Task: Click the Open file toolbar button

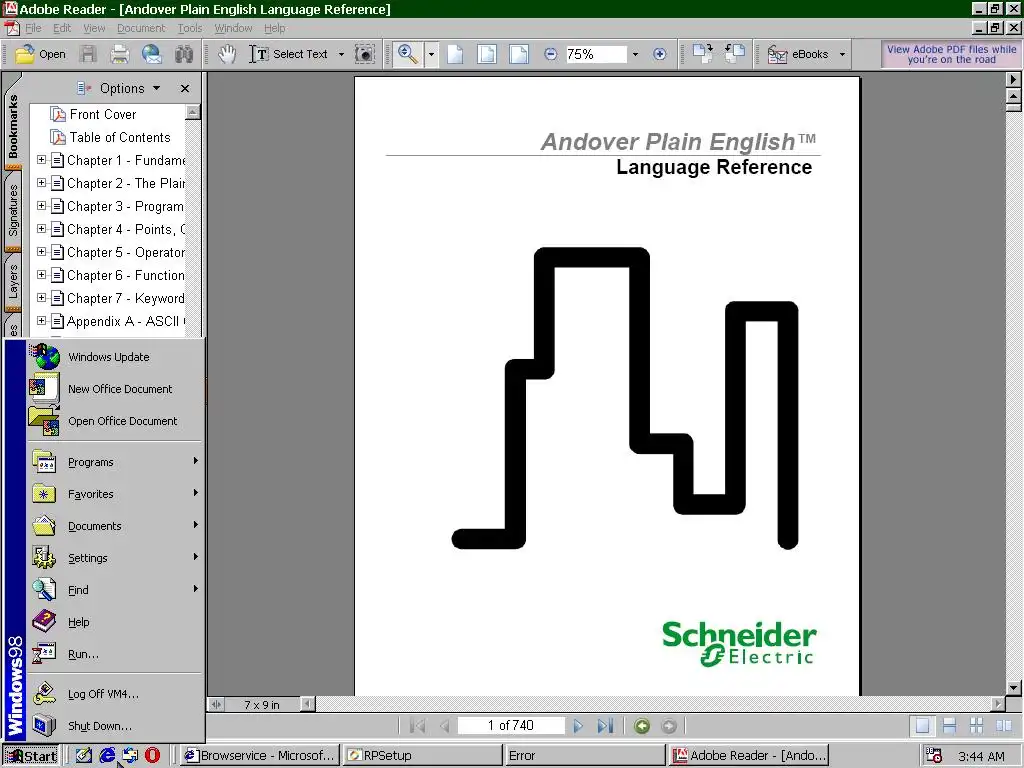Action: [x=40, y=54]
